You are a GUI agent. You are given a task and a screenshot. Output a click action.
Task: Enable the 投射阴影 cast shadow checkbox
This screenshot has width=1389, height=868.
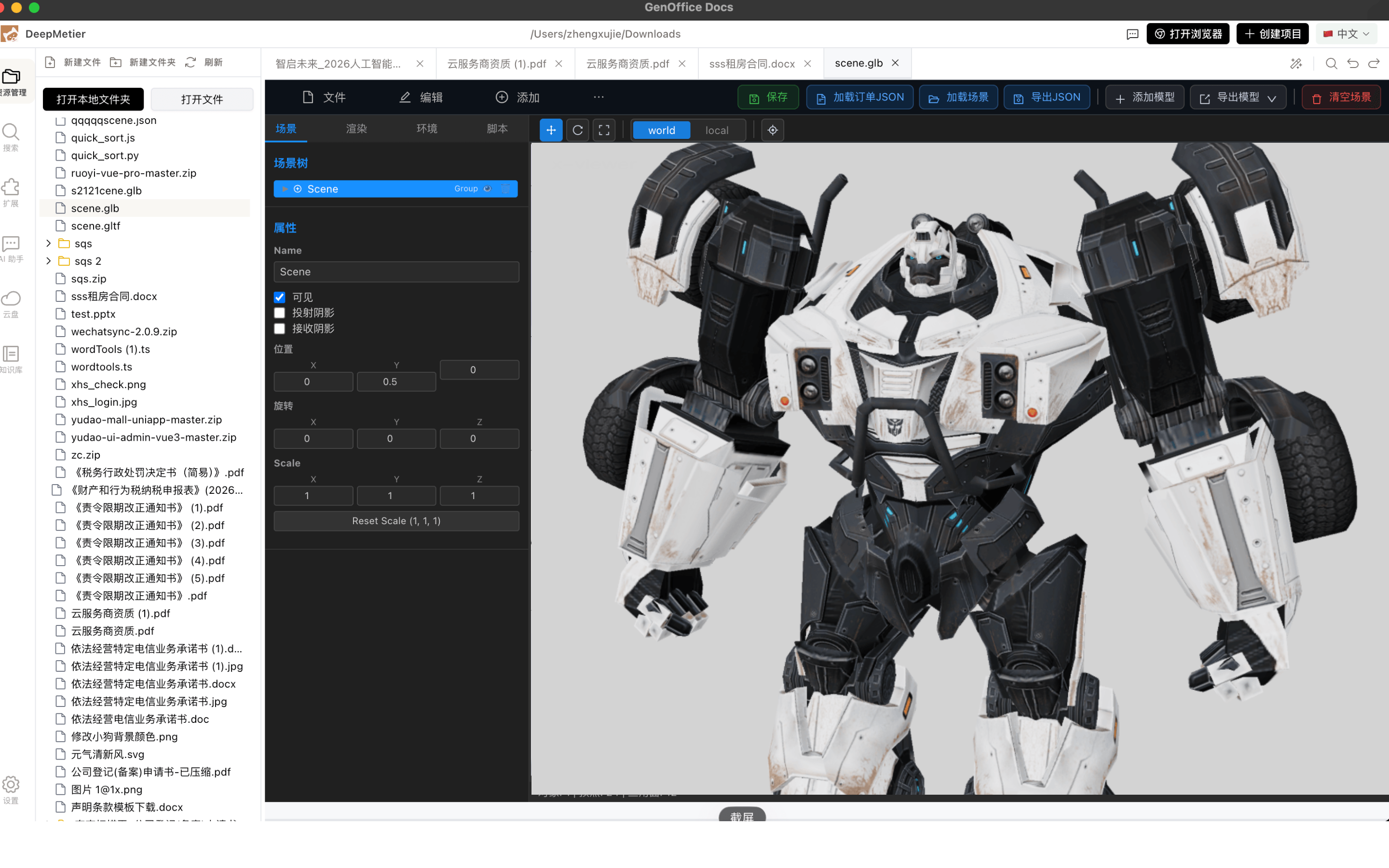coord(280,313)
